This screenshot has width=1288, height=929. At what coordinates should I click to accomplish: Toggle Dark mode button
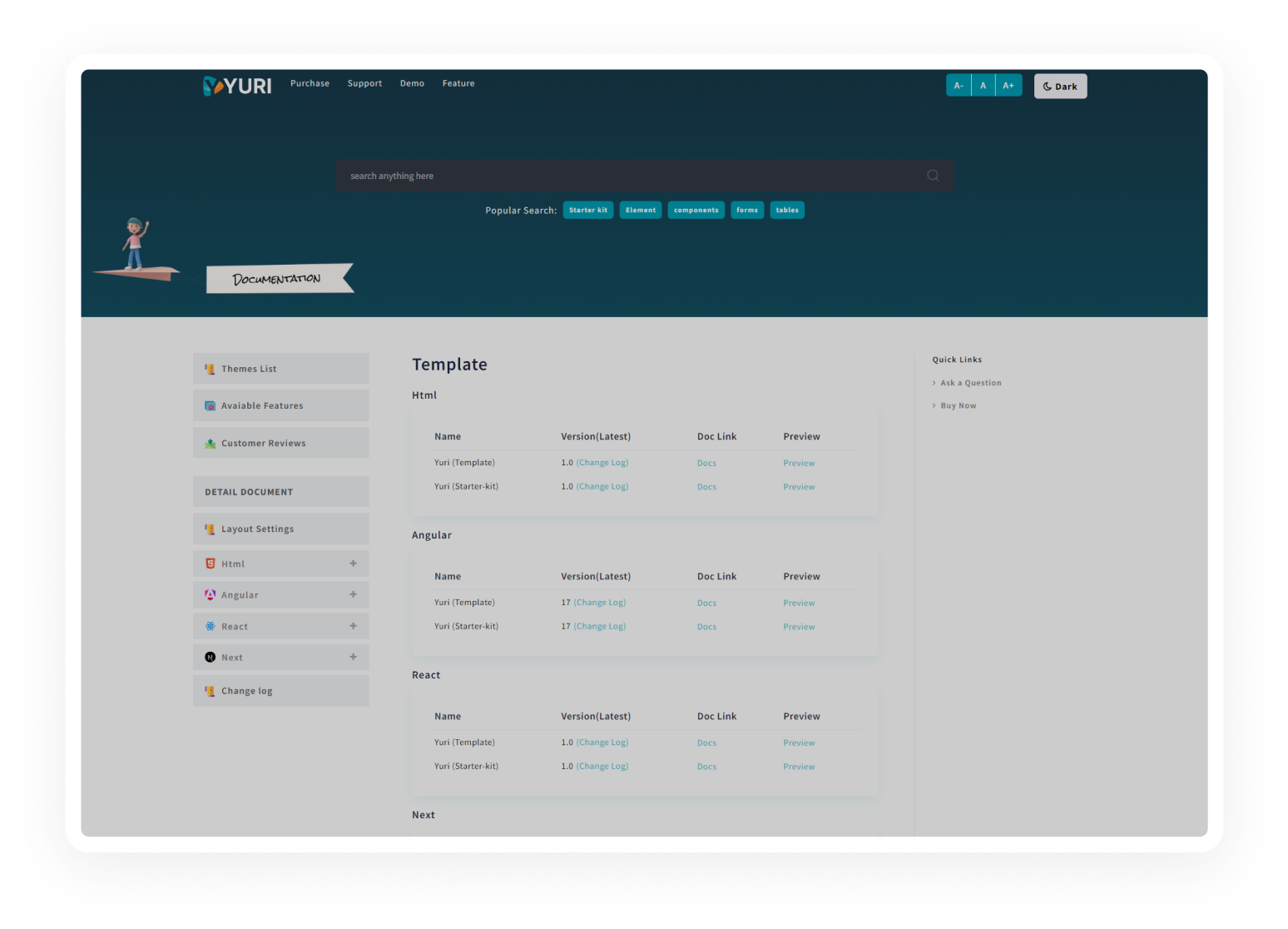pyautogui.click(x=1060, y=86)
